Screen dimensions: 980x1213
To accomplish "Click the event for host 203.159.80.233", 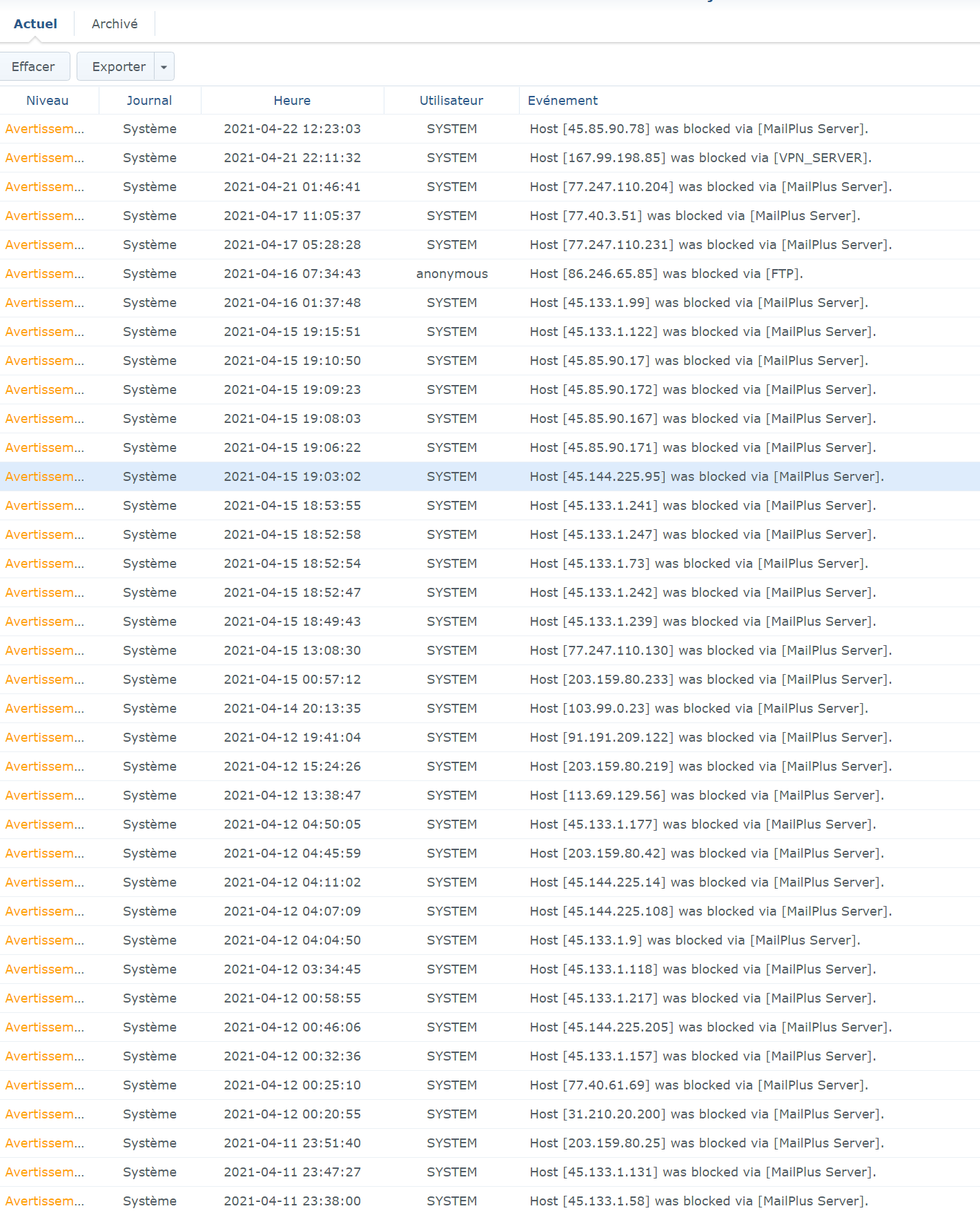I will [711, 680].
